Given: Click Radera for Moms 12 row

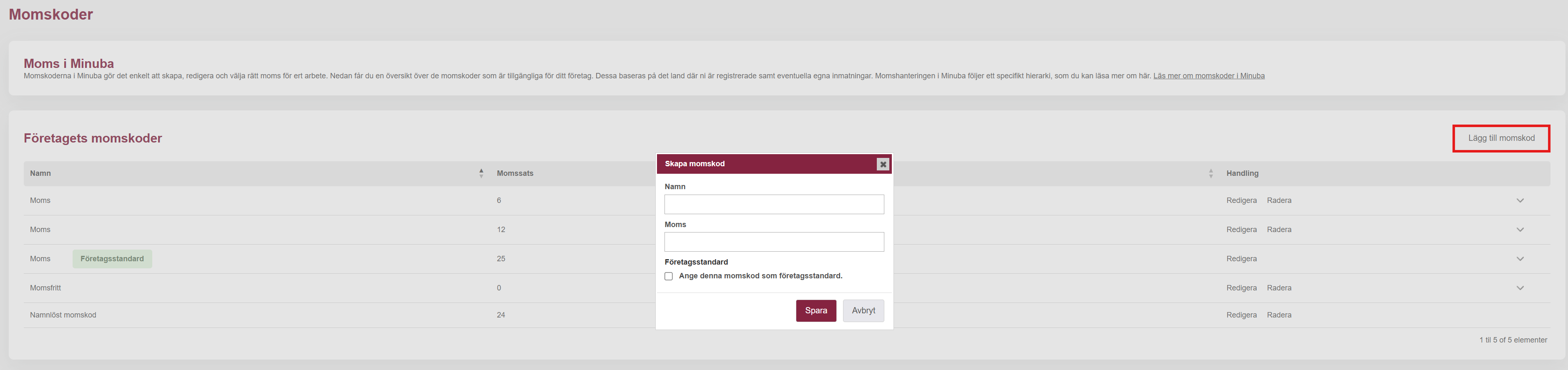Looking at the screenshot, I should click(x=1279, y=230).
